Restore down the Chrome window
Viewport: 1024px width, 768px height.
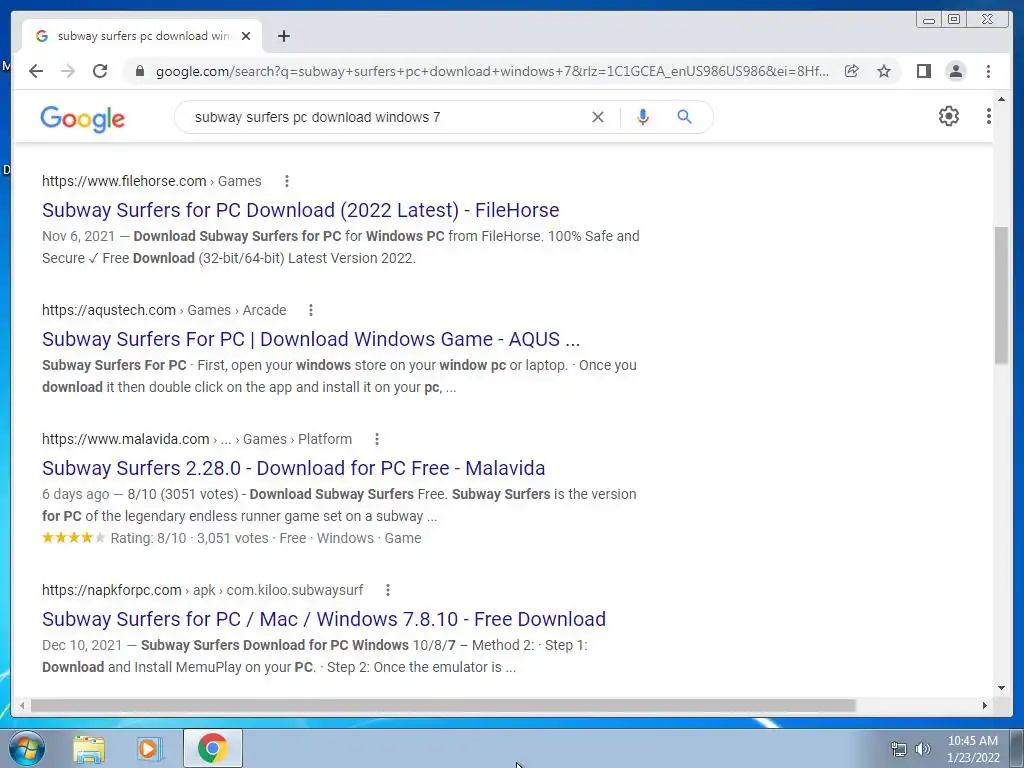[954, 20]
